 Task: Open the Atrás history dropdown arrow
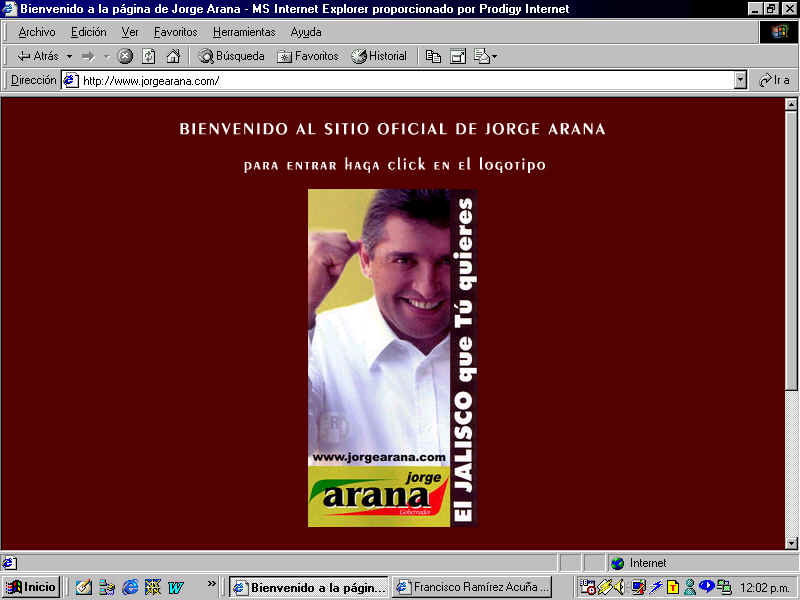click(69, 56)
